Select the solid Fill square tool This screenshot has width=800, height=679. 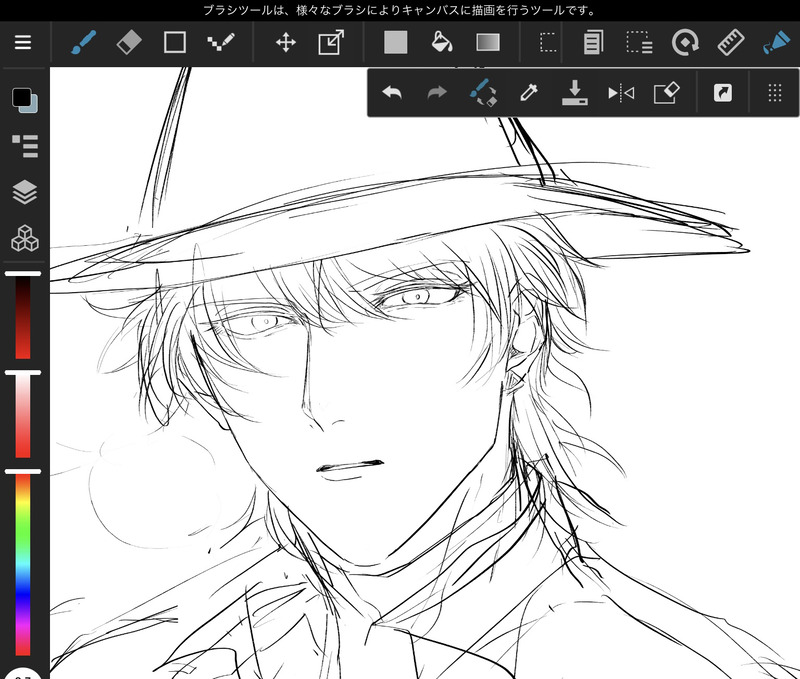395,42
